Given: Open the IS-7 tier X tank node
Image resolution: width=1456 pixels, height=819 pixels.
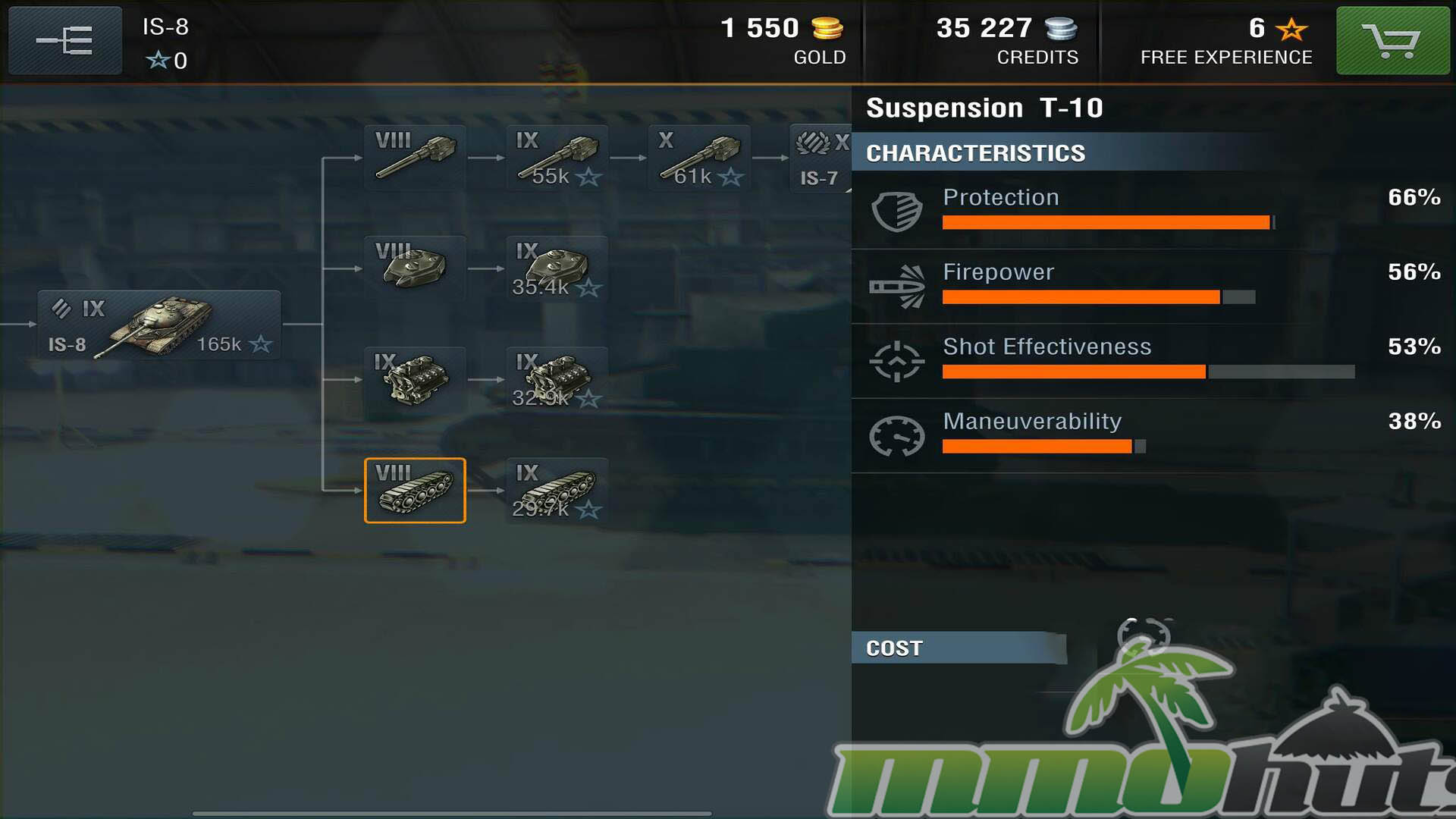Looking at the screenshot, I should tap(821, 158).
